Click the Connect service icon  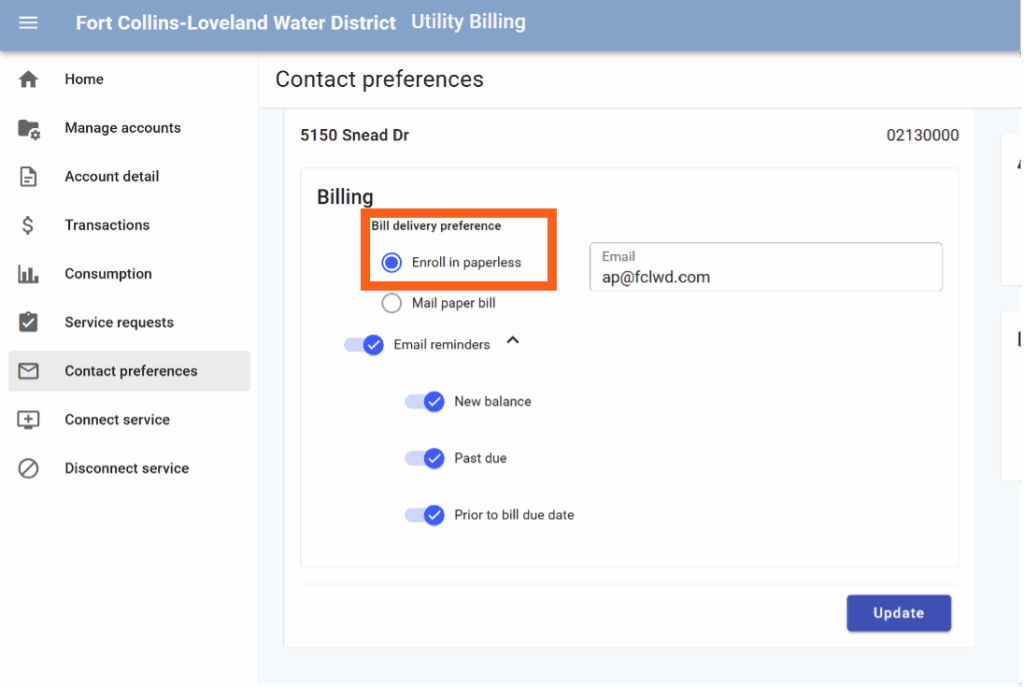28,419
